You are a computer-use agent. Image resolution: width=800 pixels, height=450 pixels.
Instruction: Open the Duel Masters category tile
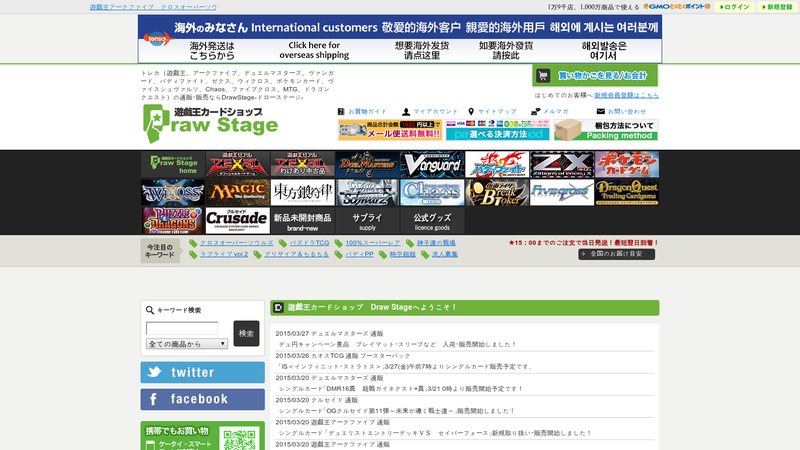[367, 164]
